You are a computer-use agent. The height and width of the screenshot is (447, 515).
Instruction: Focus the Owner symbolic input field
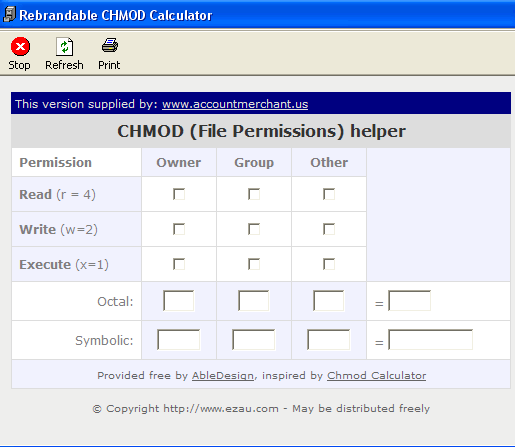coord(179,340)
